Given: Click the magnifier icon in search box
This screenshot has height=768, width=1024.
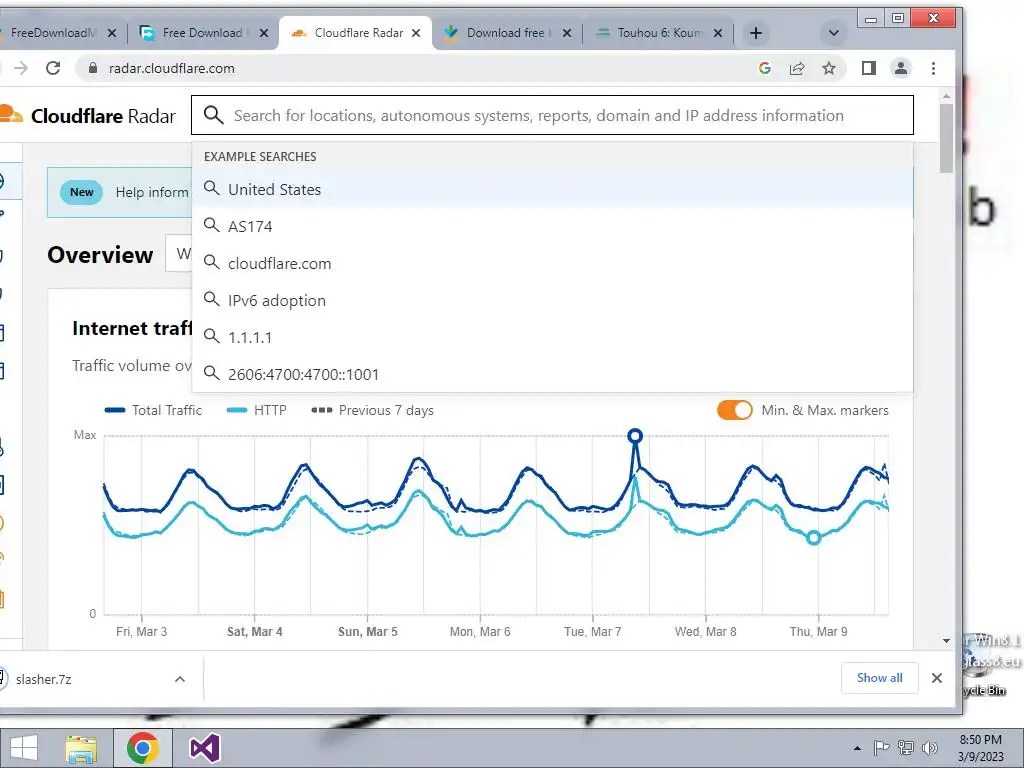Looking at the screenshot, I should (x=213, y=115).
